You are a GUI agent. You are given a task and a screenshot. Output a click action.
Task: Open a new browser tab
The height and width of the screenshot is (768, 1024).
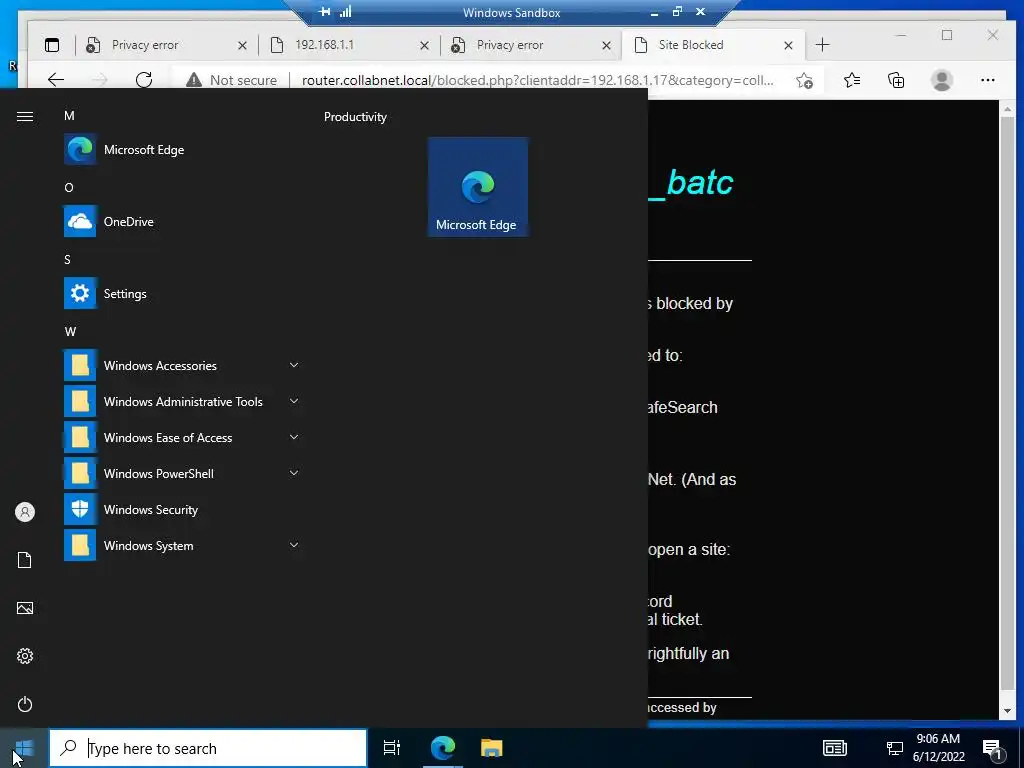point(822,45)
